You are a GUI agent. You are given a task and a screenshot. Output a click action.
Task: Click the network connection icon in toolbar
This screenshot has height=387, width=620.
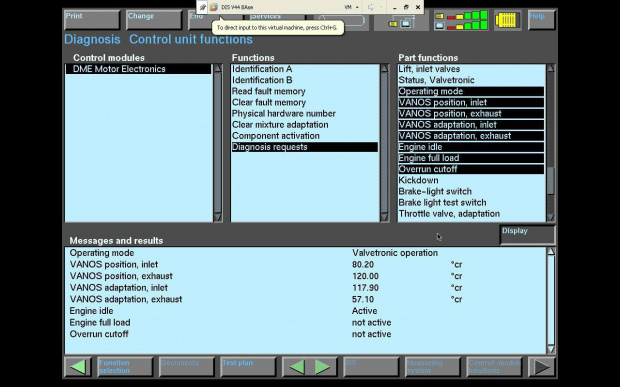click(x=401, y=21)
